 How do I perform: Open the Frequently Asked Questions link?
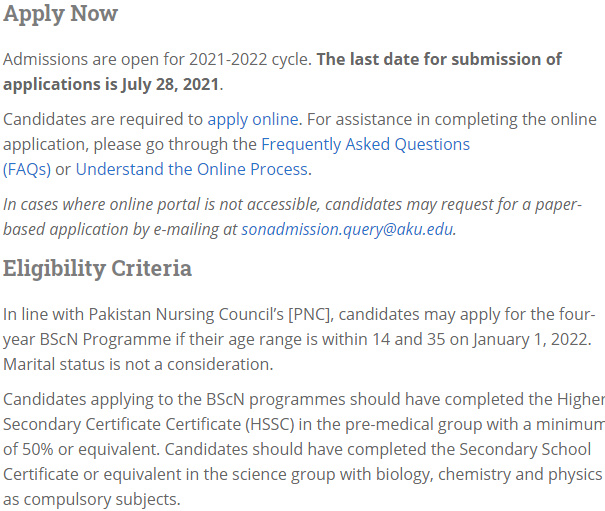[x=365, y=145]
